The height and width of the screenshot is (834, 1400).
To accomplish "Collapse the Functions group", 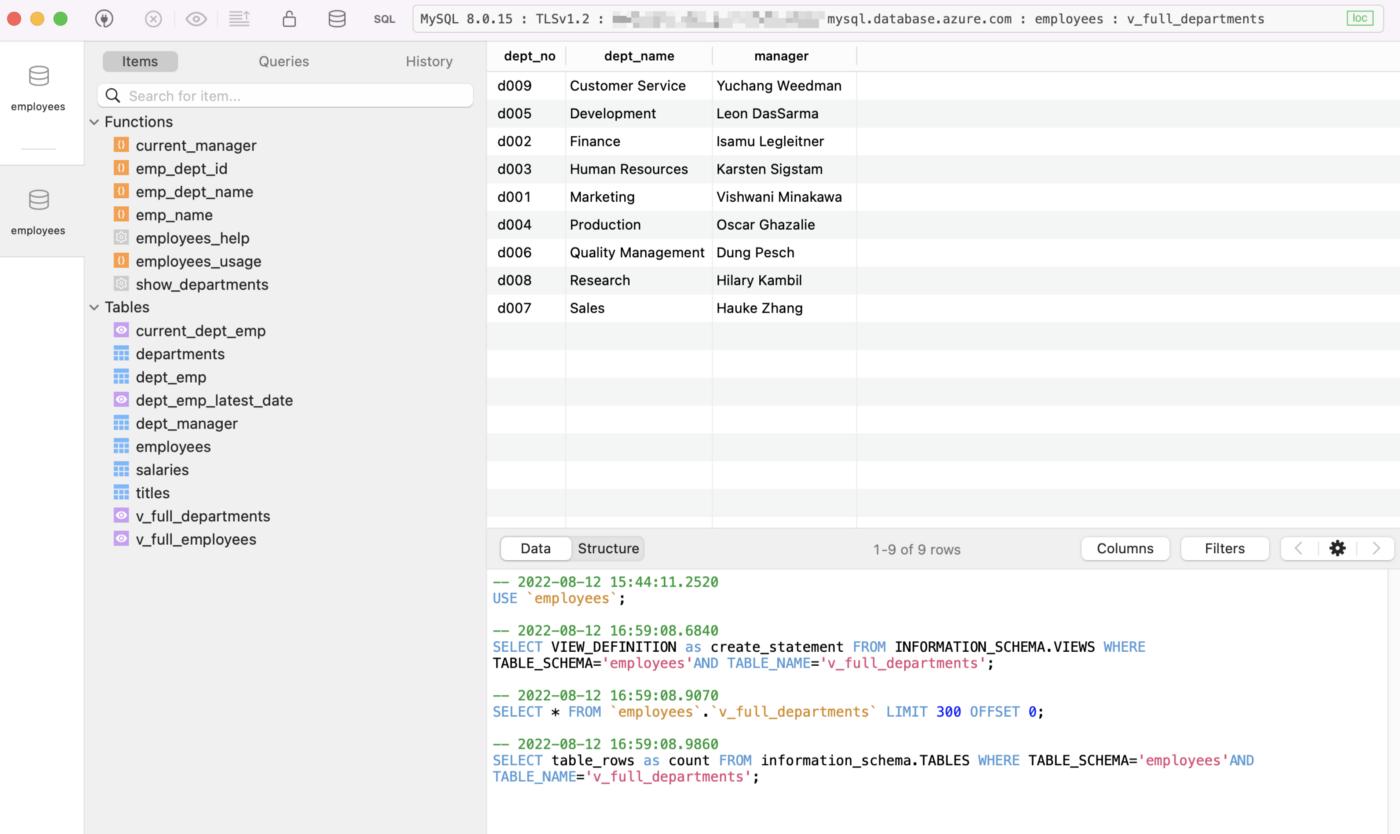I will click(x=95, y=122).
